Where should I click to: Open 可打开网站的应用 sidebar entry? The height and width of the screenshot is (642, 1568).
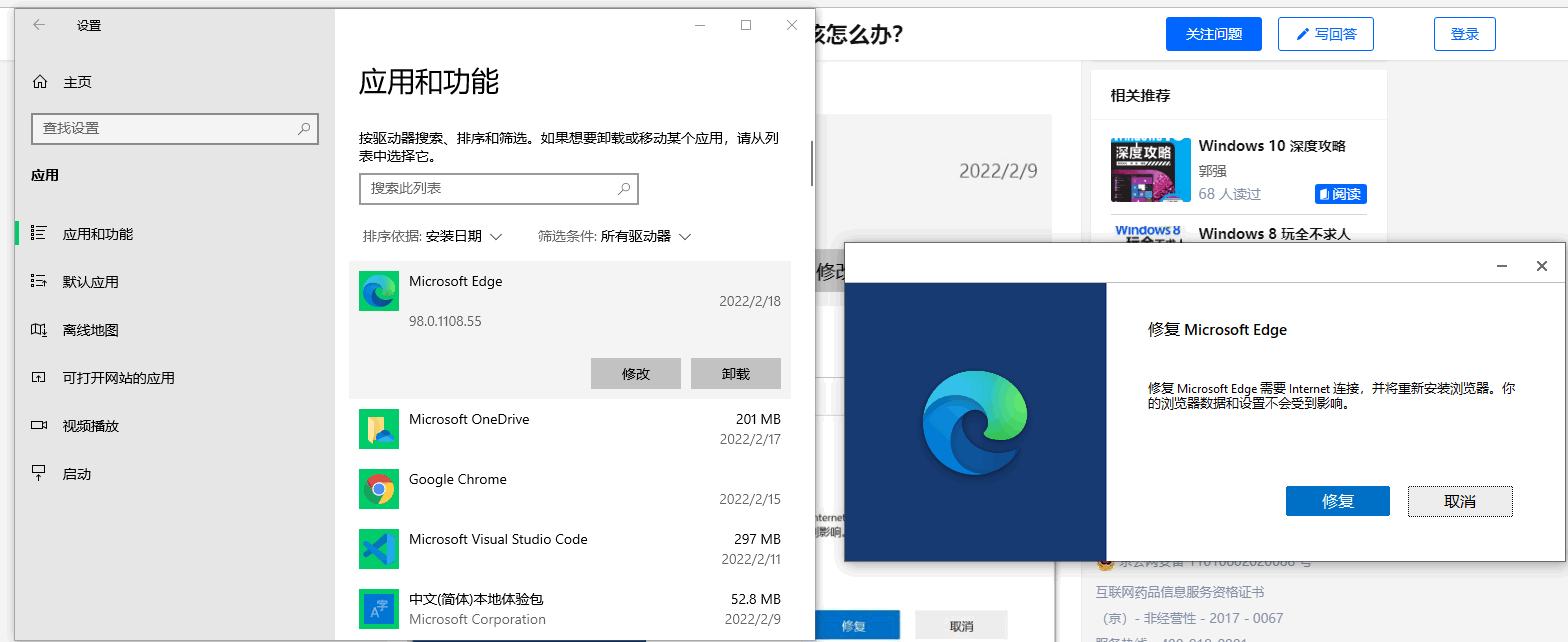[118, 378]
